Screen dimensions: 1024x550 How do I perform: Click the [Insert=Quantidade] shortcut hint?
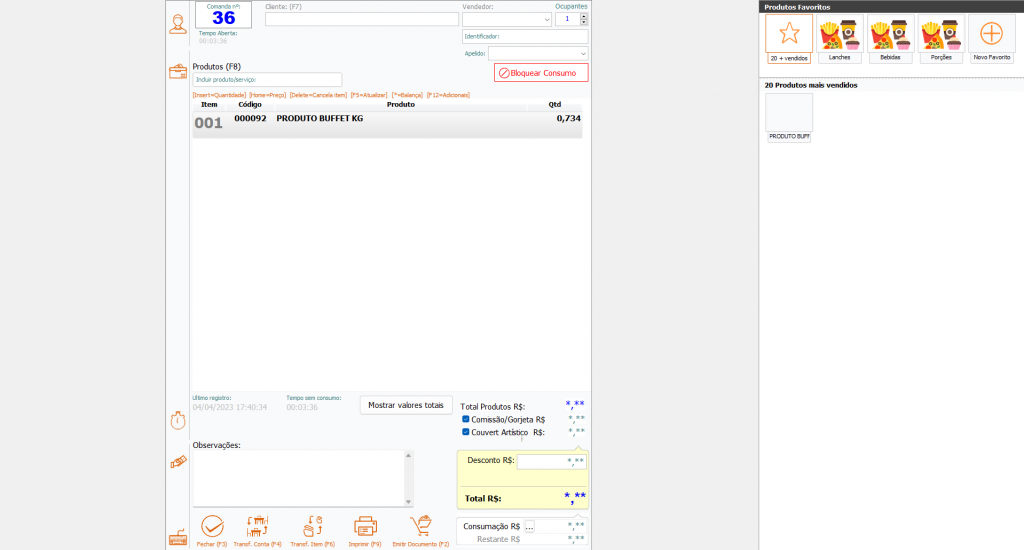point(219,95)
